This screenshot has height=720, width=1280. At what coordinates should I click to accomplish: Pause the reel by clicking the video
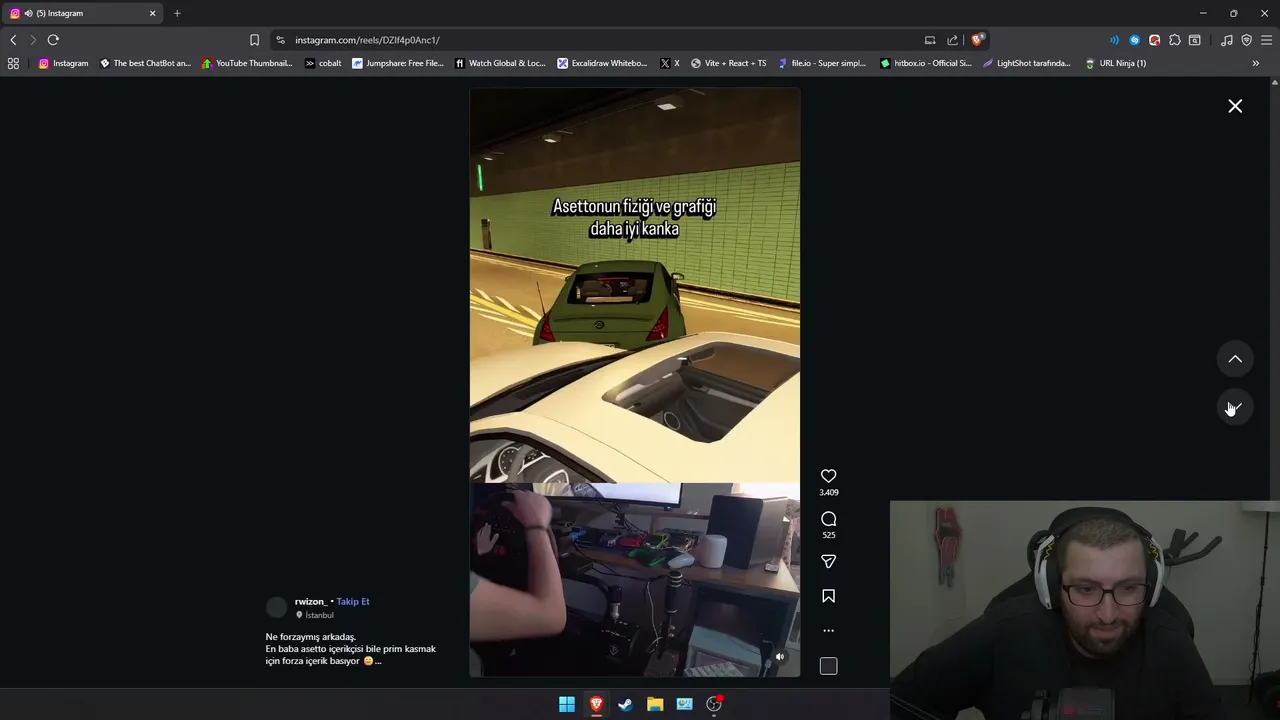pyautogui.click(x=634, y=382)
